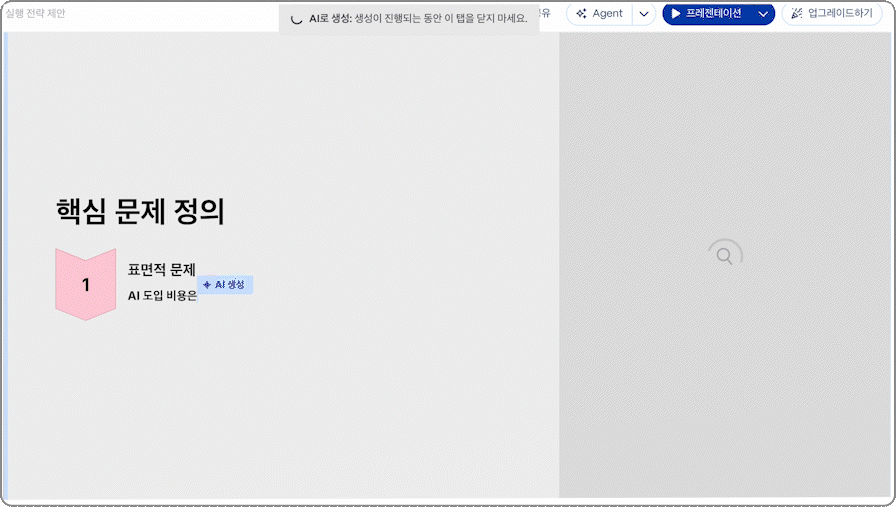This screenshot has height=507, width=896.
Task: Expand the Agent dropdown arrow
Action: click(644, 14)
